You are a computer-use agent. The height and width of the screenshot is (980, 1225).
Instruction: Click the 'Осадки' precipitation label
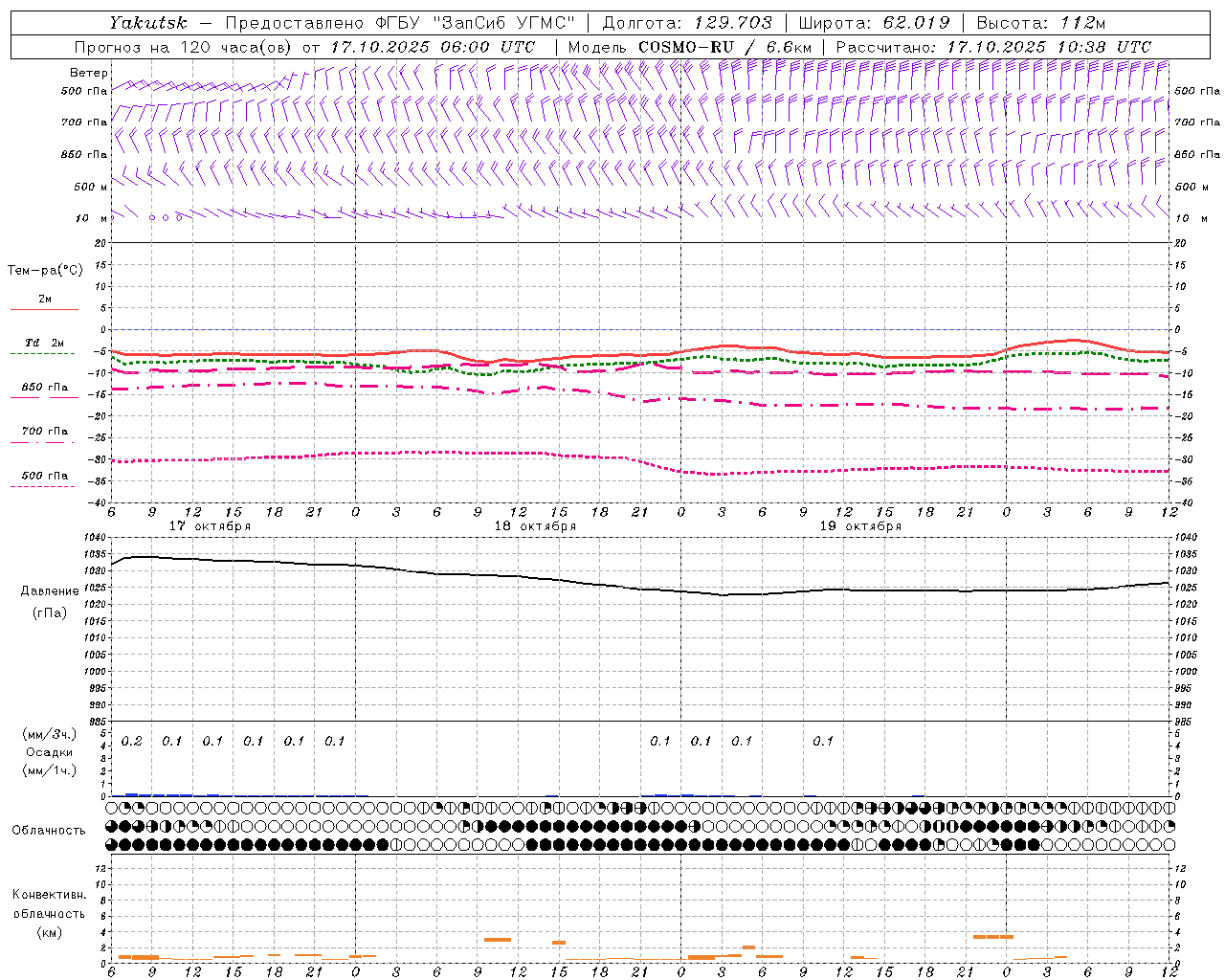coord(49,752)
